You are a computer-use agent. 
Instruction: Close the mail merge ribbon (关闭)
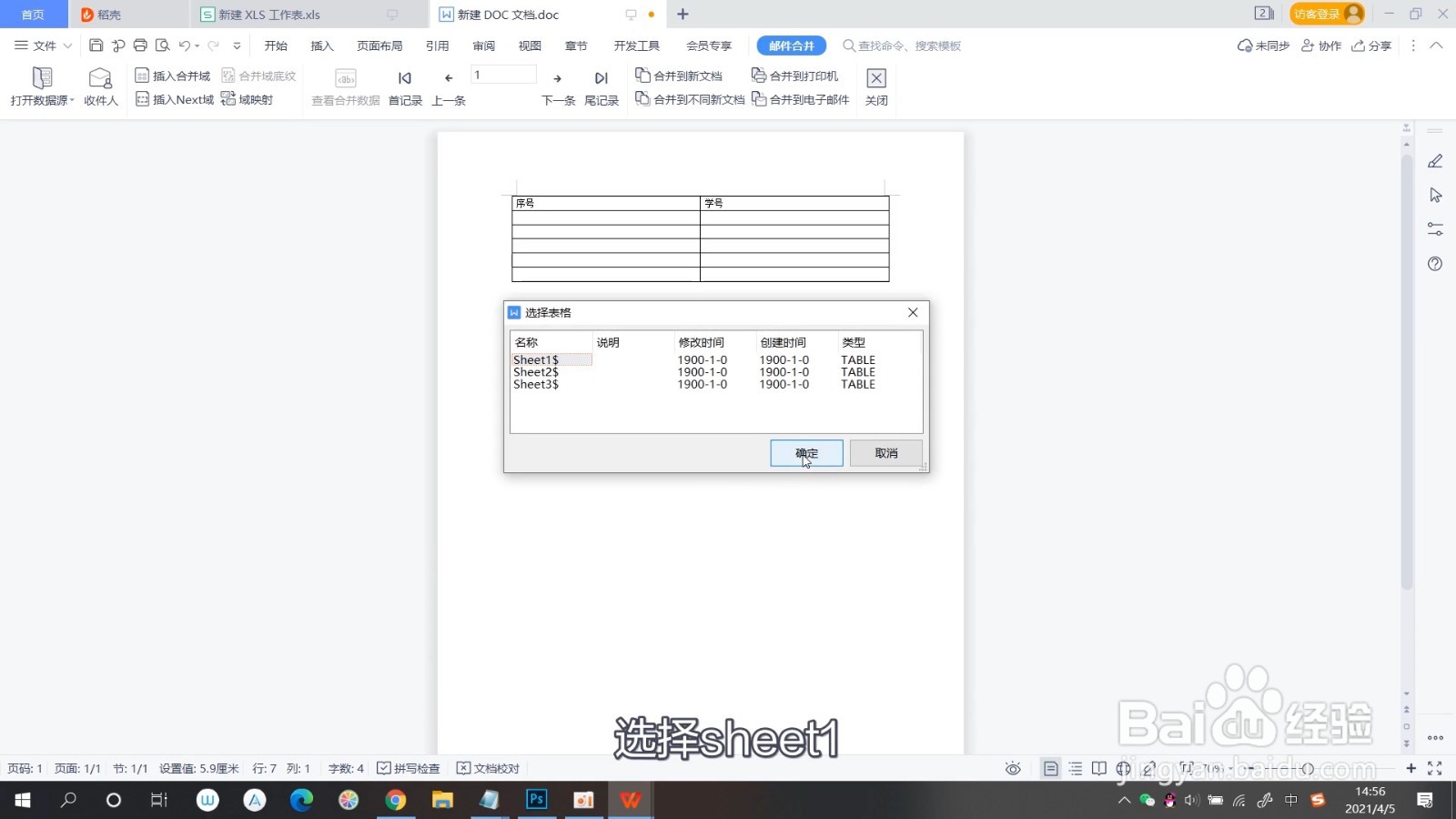tap(876, 87)
